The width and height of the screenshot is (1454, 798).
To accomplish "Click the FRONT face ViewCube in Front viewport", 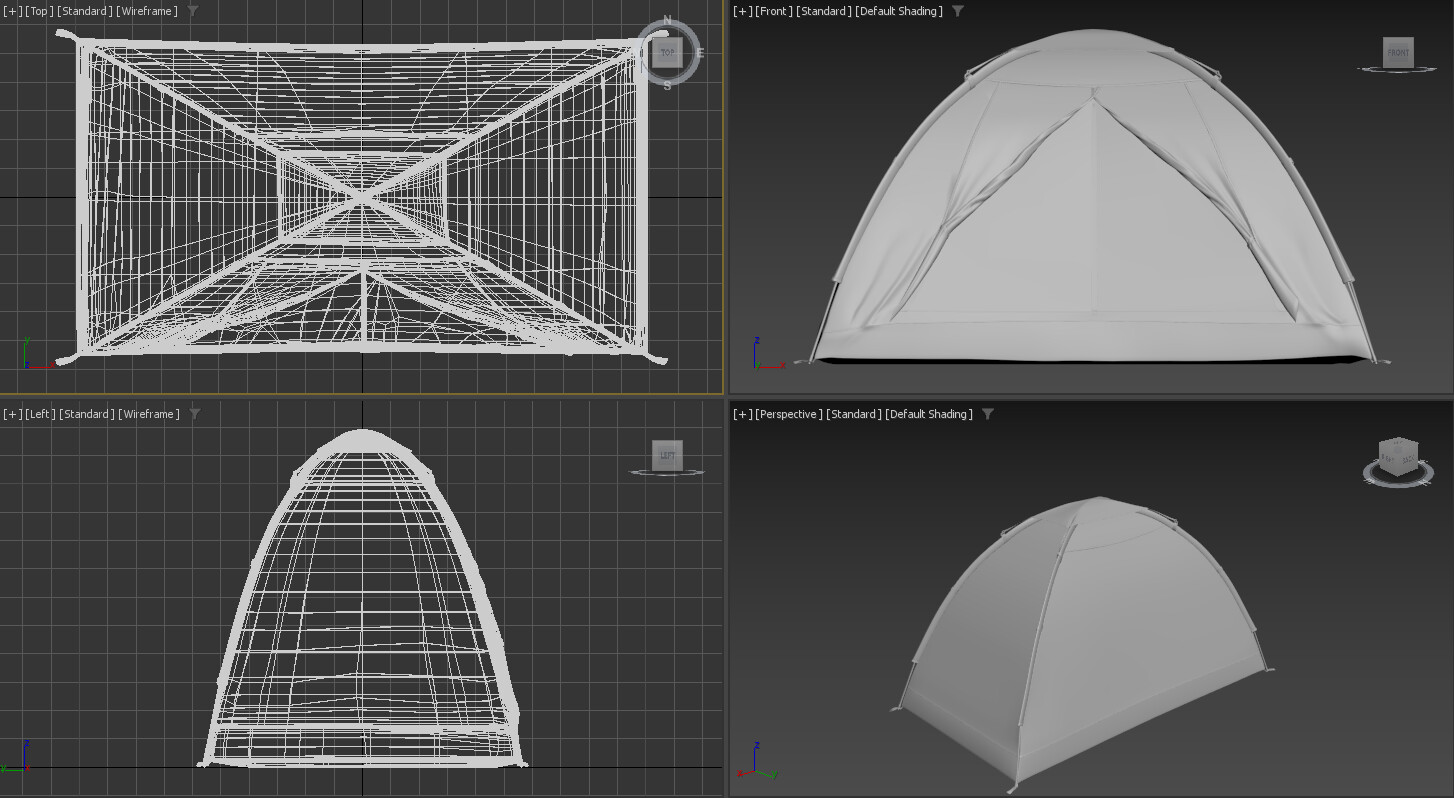I will 1397,52.
